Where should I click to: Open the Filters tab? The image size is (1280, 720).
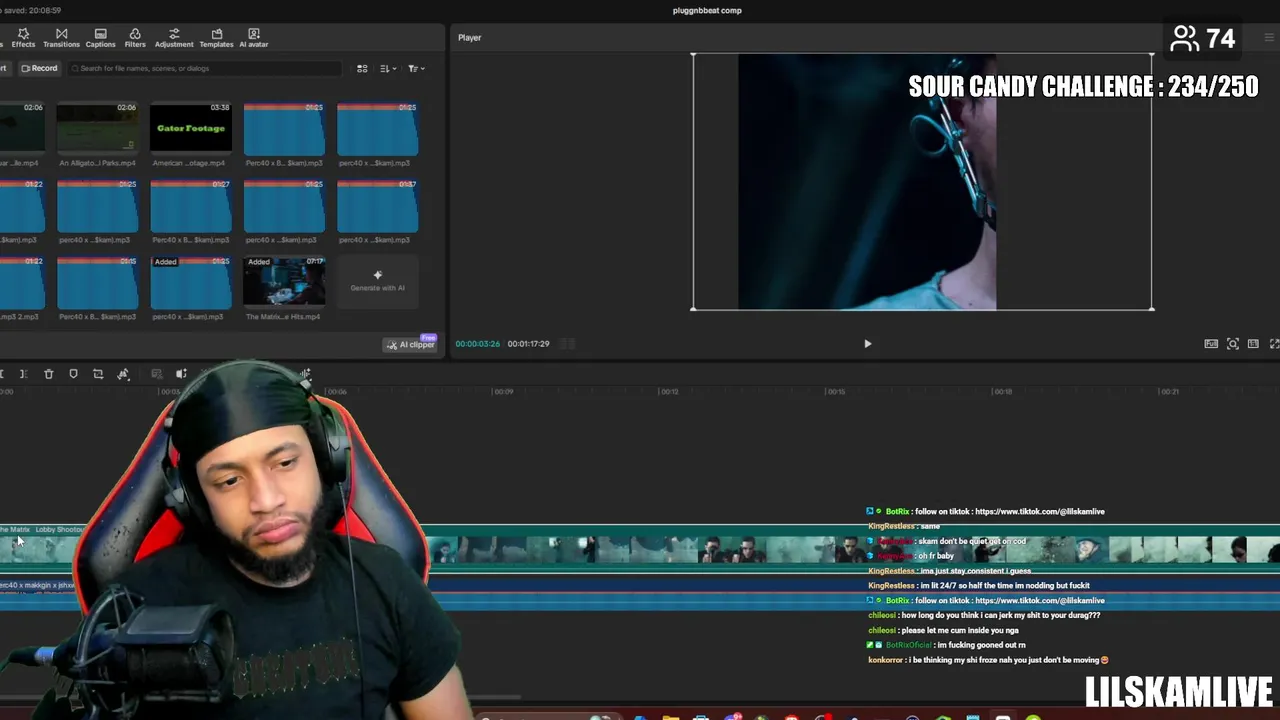[135, 38]
